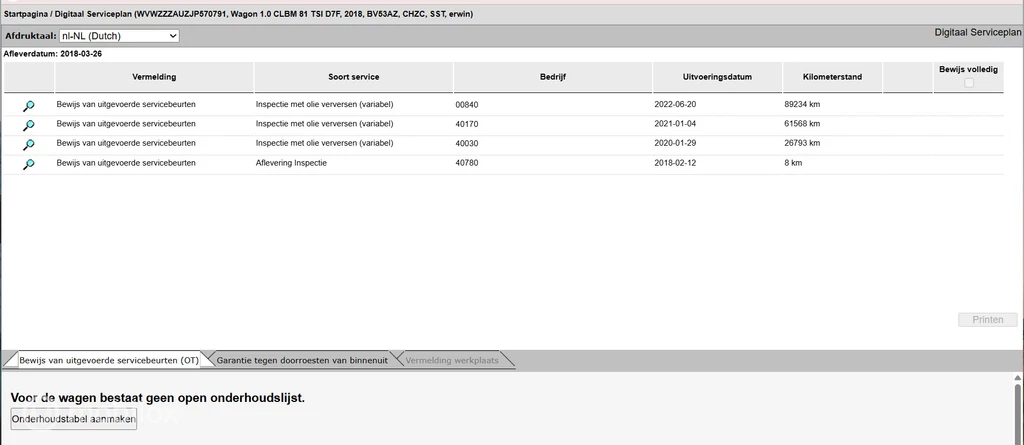1024x445 pixels.
Task: View details of the 2020-01-29 service record
Action: click(29, 145)
